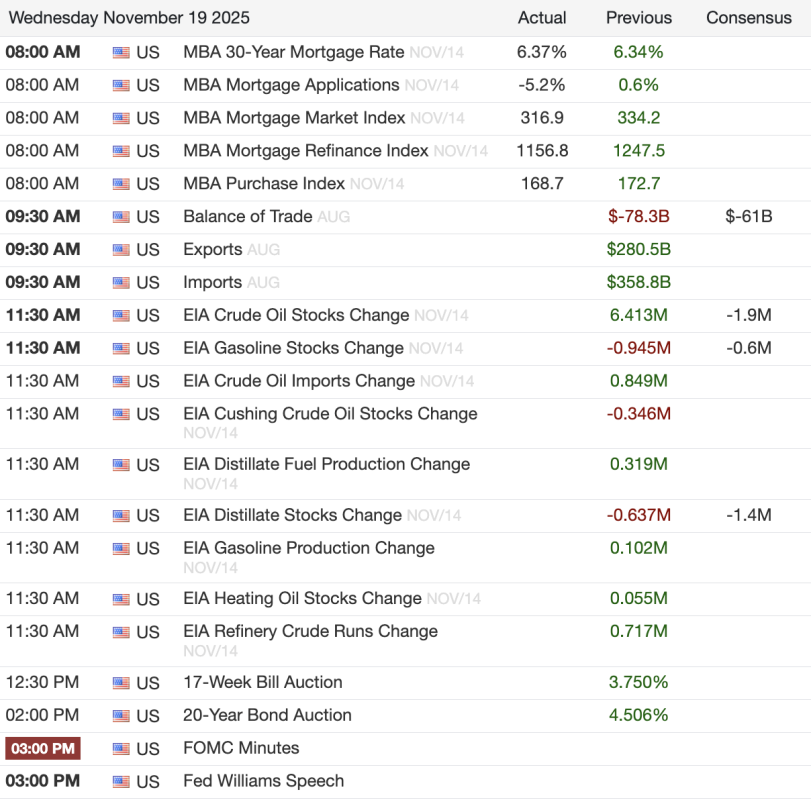The image size is (811, 800).
Task: Click the US flag in Balance of Trade row
Action: 121,217
